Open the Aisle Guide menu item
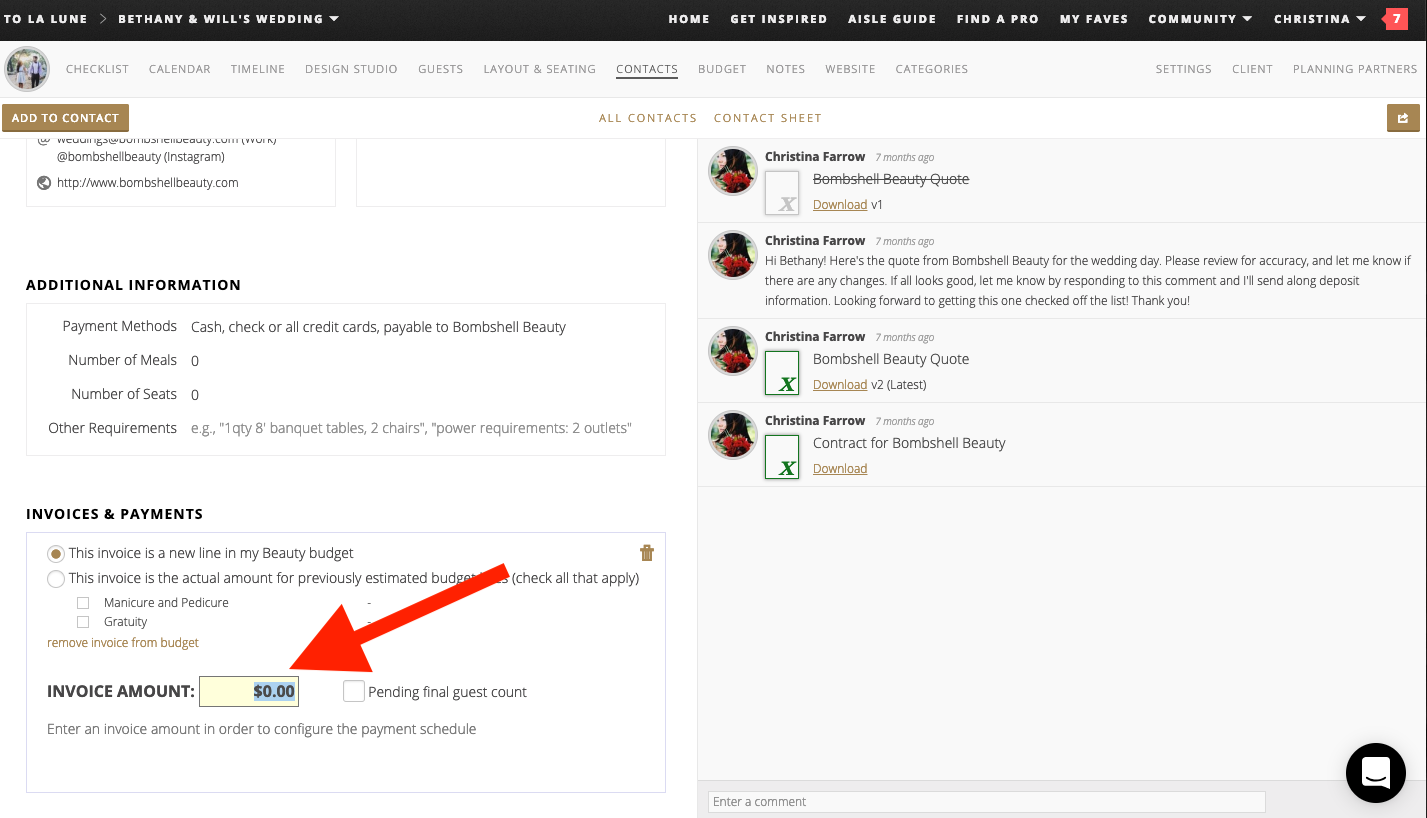Image resolution: width=1427 pixels, height=818 pixels. coord(892,19)
